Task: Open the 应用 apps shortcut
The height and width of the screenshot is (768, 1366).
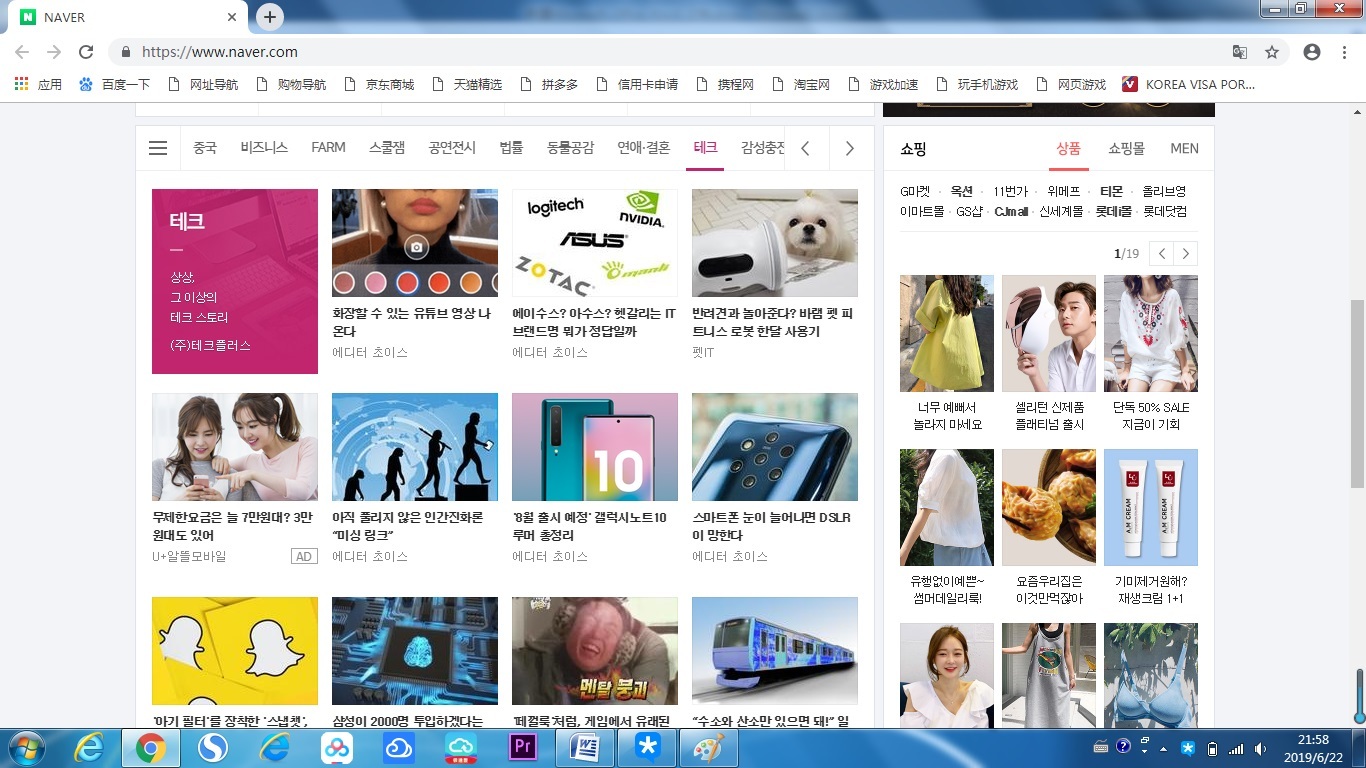Action: click(38, 85)
